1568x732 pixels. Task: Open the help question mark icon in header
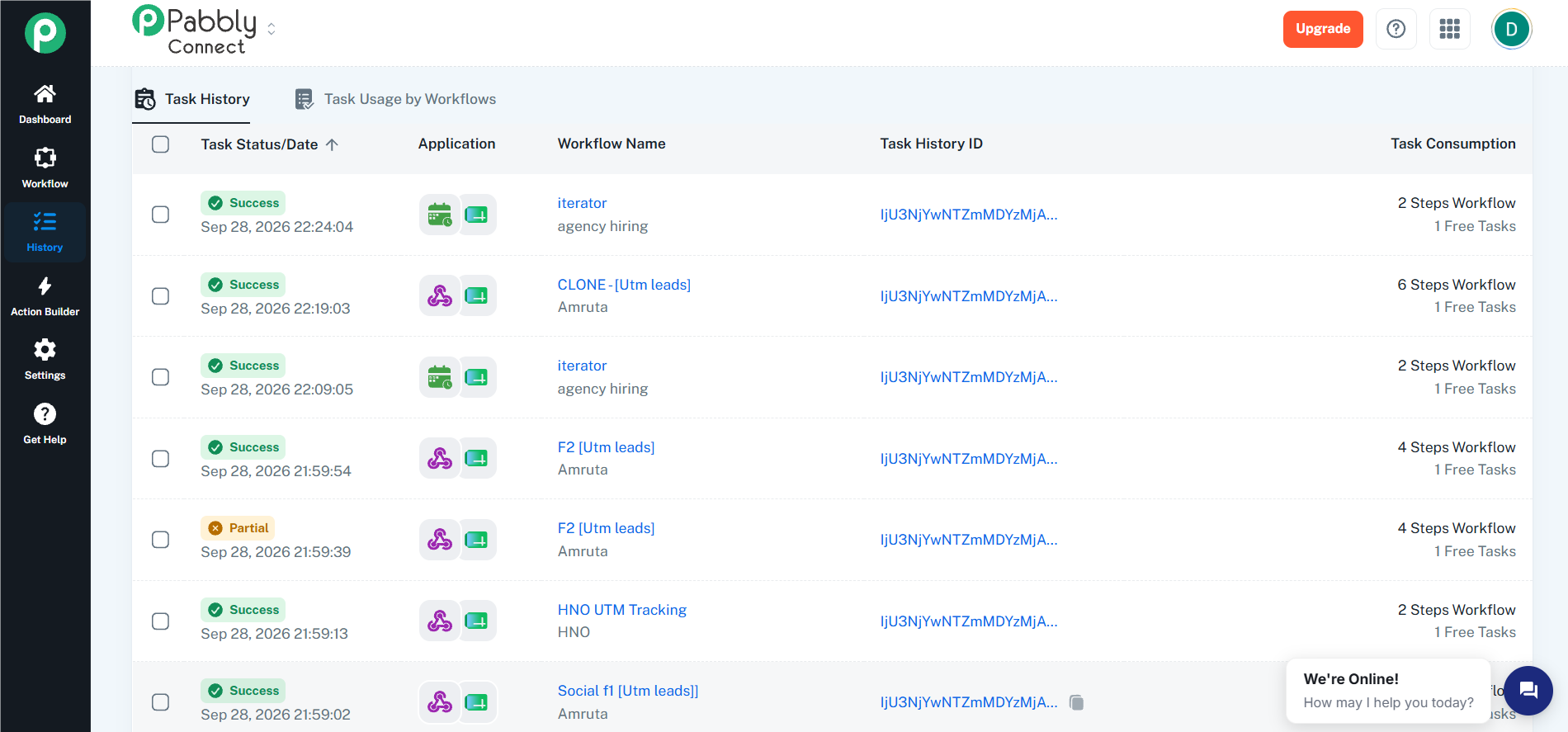(1396, 29)
